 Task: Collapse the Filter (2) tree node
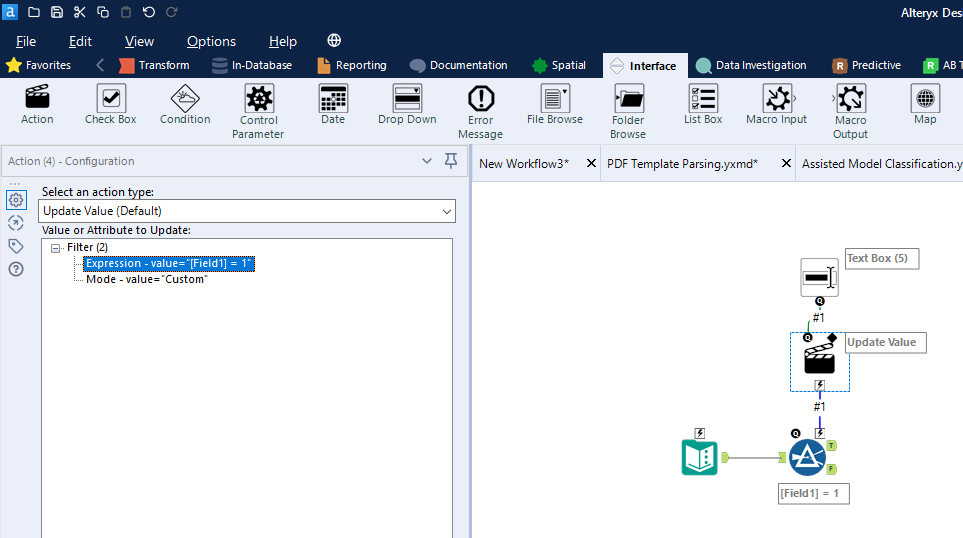55,248
